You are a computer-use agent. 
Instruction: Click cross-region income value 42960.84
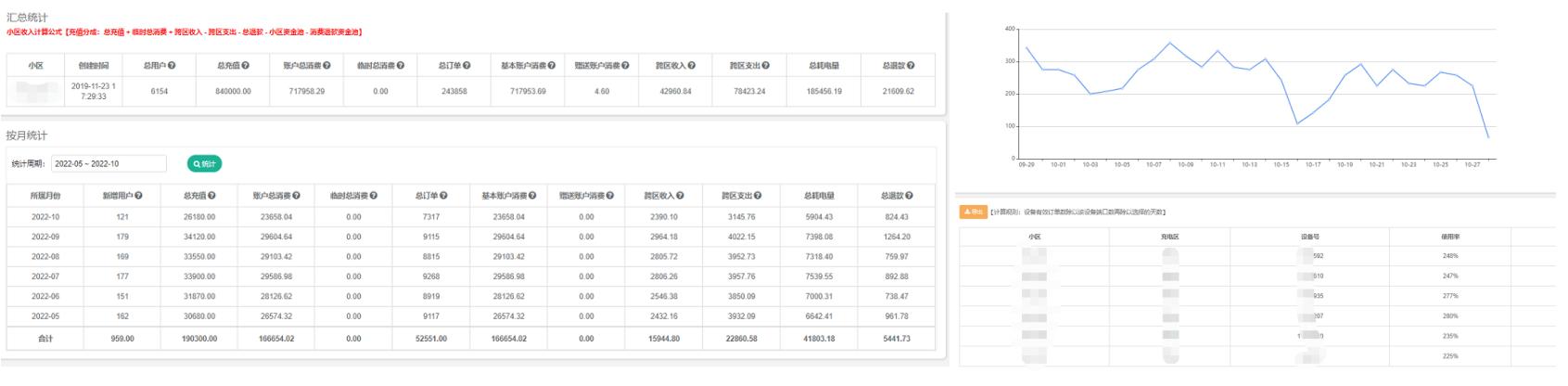coord(675,91)
